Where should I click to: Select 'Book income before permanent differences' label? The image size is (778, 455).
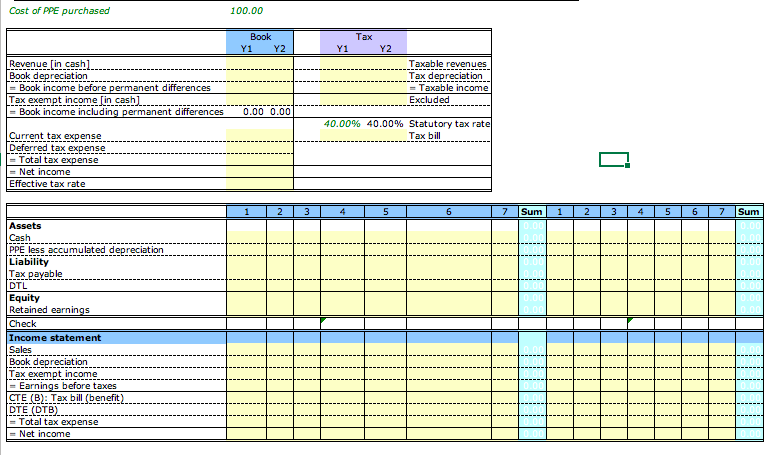[x=110, y=87]
